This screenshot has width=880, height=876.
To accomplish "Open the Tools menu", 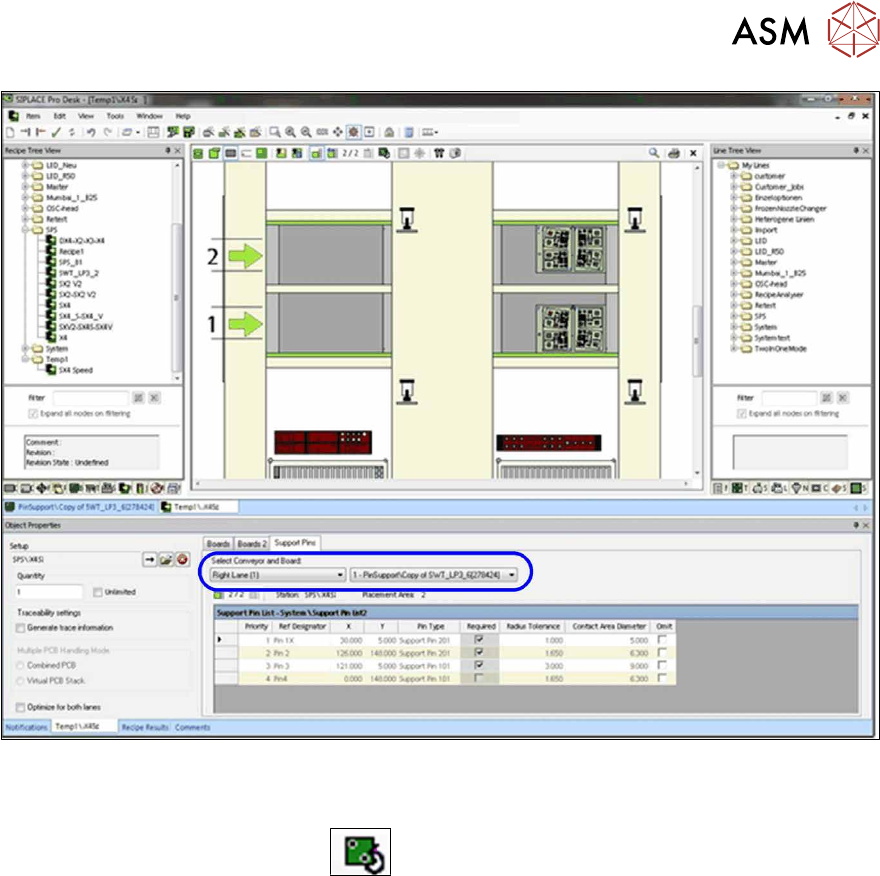I will point(115,116).
